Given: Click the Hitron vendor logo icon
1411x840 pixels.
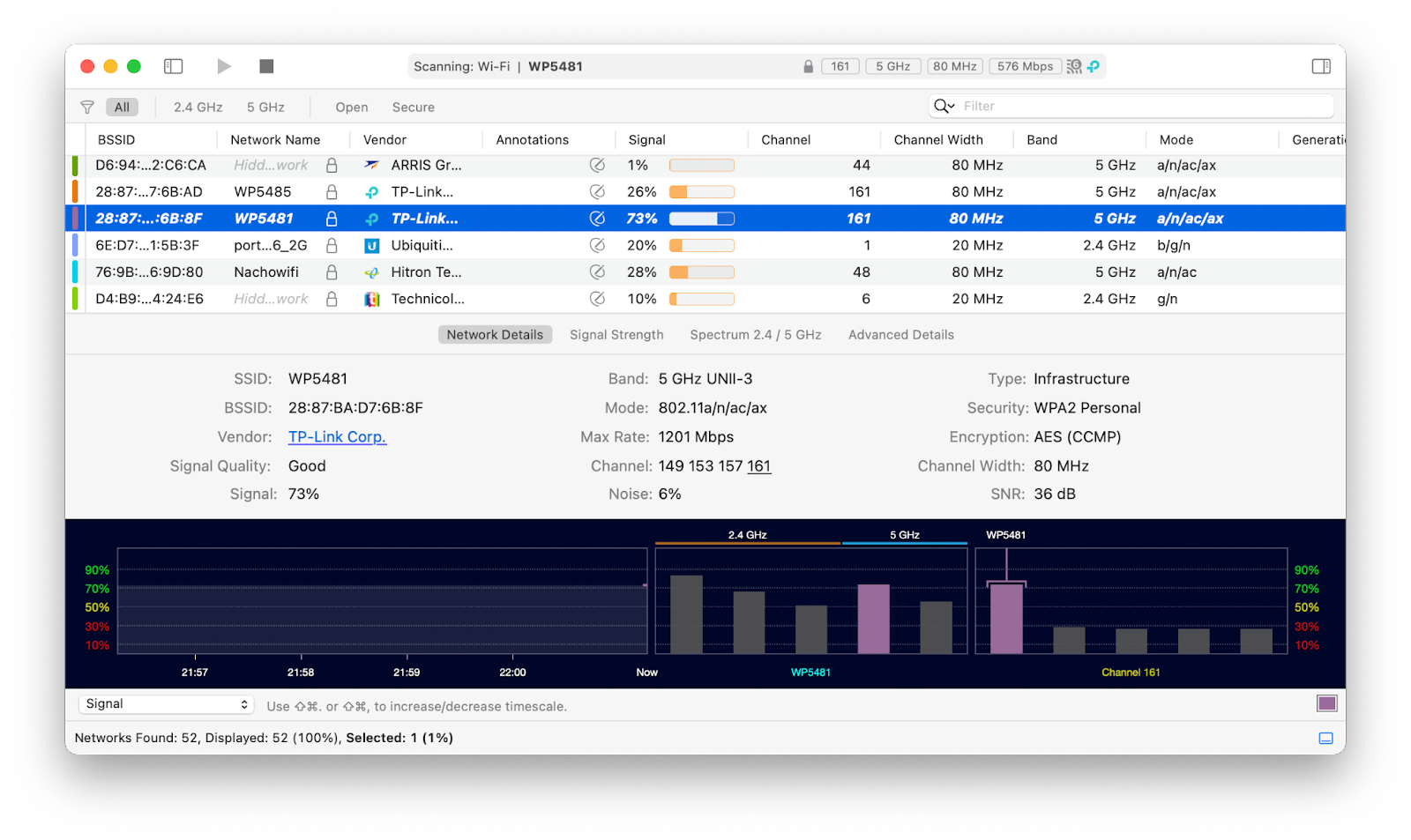Looking at the screenshot, I should [x=372, y=272].
